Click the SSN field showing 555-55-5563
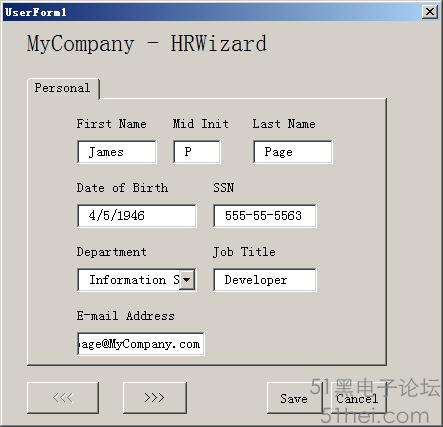The image size is (443, 427). (x=265, y=216)
